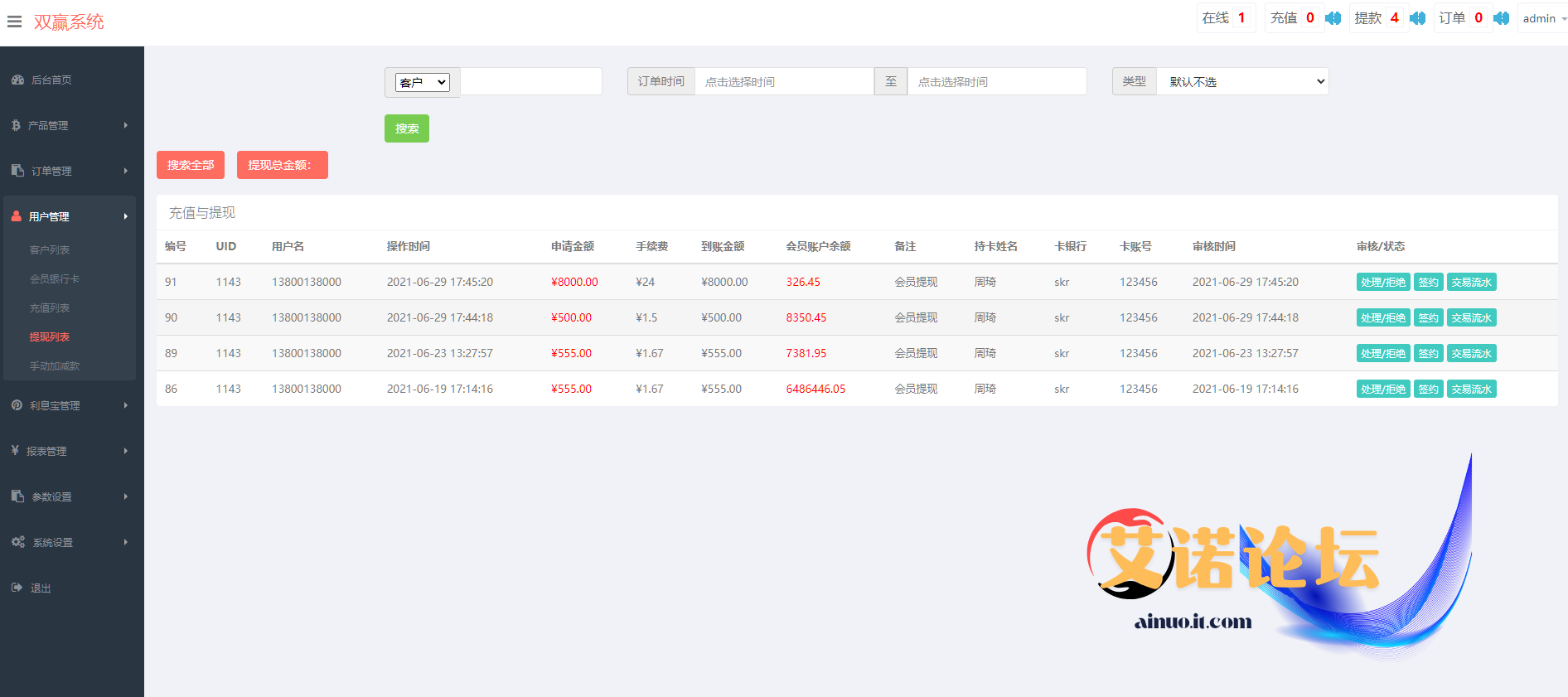Click the gears icon for 系统设置
The width and height of the screenshot is (1568, 697).
pyautogui.click(x=18, y=541)
